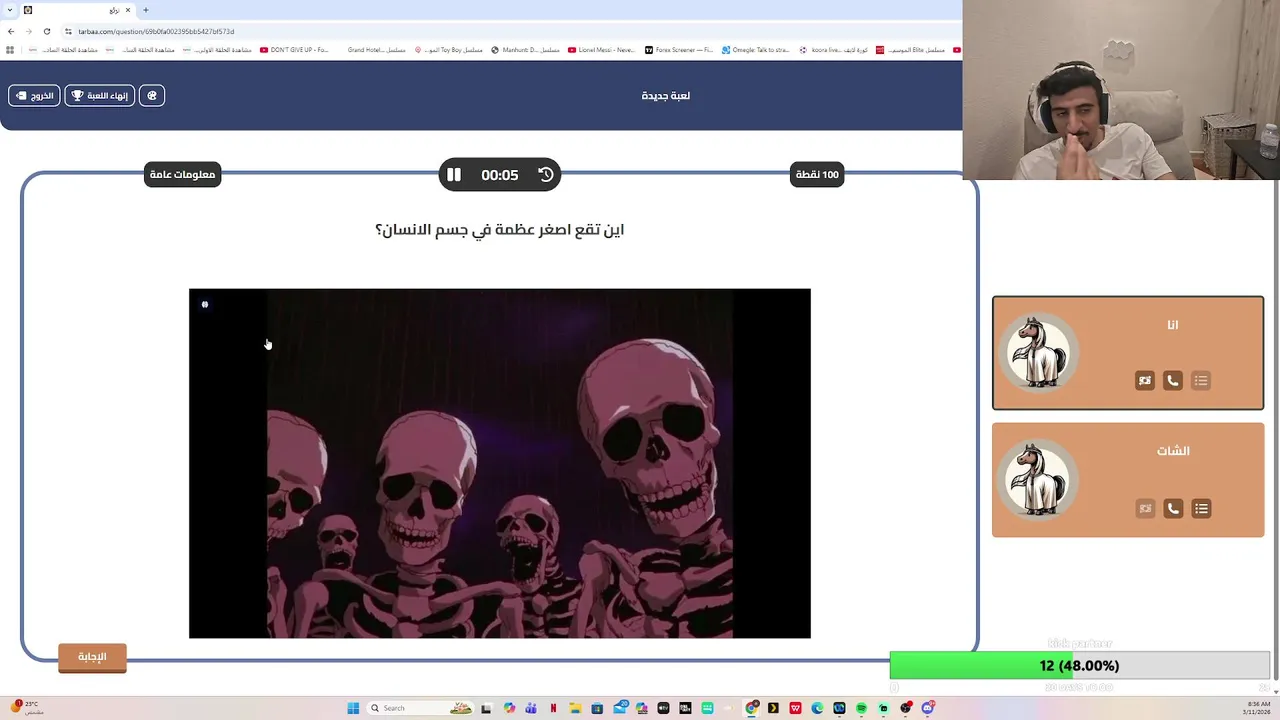Open File Explorer from the taskbar

click(x=575, y=708)
